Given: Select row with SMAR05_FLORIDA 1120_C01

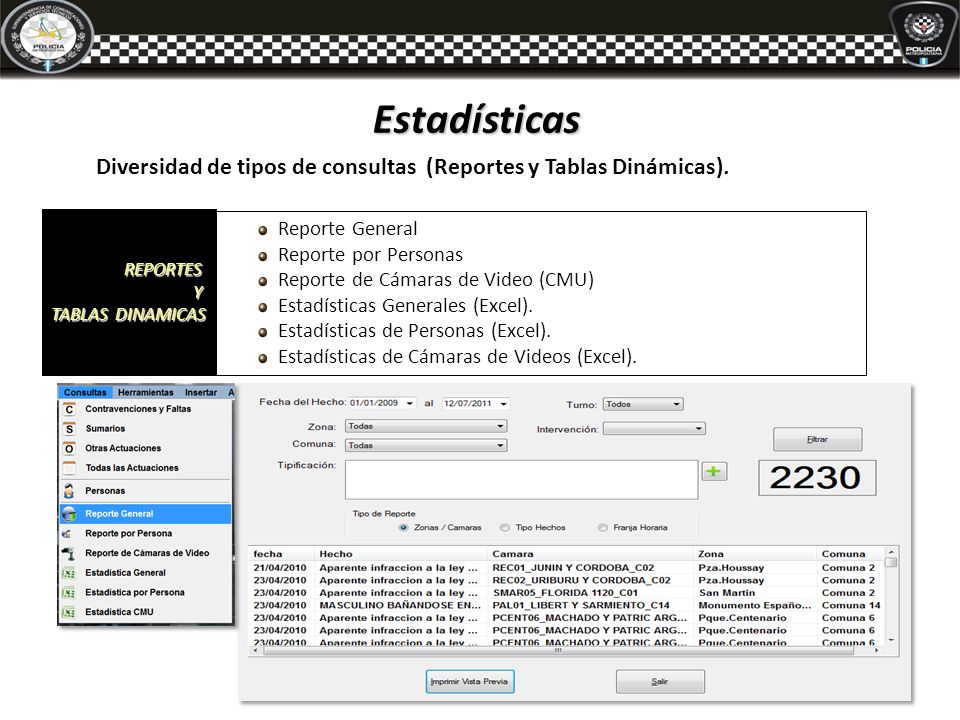Looking at the screenshot, I should tap(567, 593).
